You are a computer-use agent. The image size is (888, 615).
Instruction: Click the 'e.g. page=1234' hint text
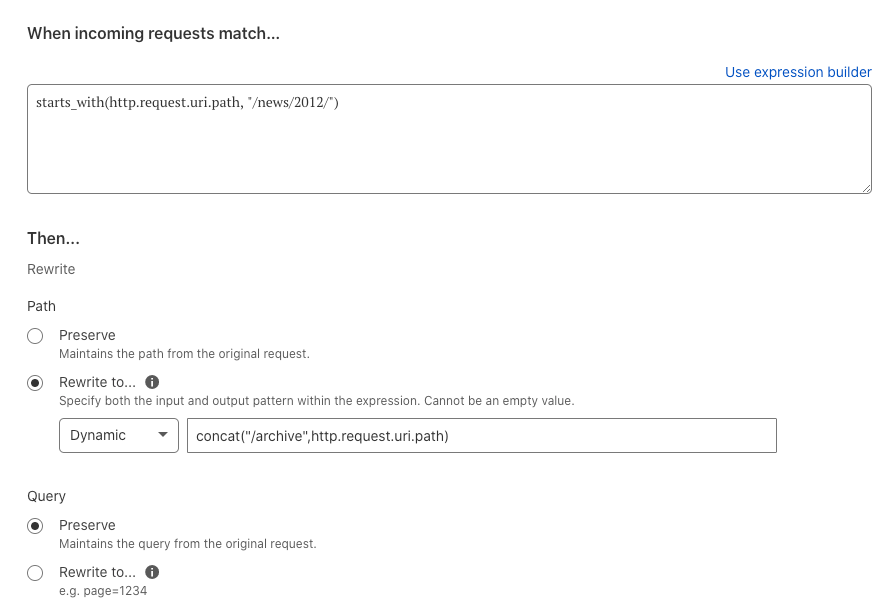pos(103,591)
